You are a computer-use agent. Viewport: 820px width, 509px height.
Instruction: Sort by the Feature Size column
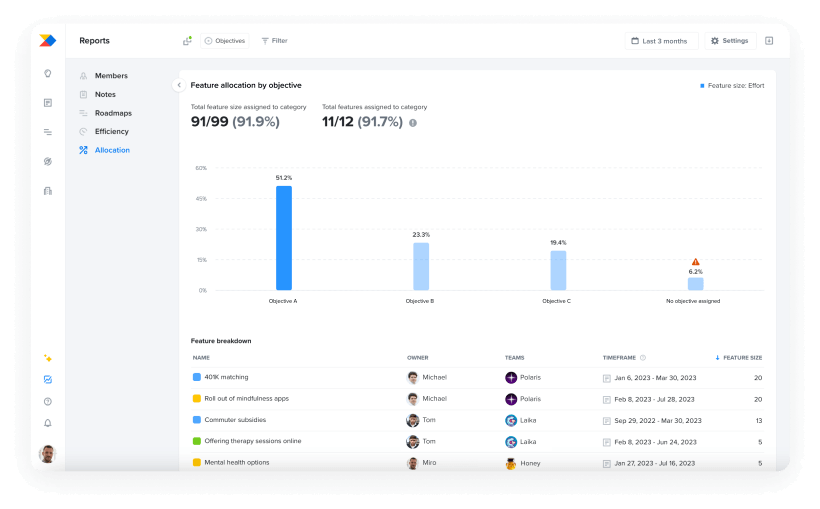(738, 358)
